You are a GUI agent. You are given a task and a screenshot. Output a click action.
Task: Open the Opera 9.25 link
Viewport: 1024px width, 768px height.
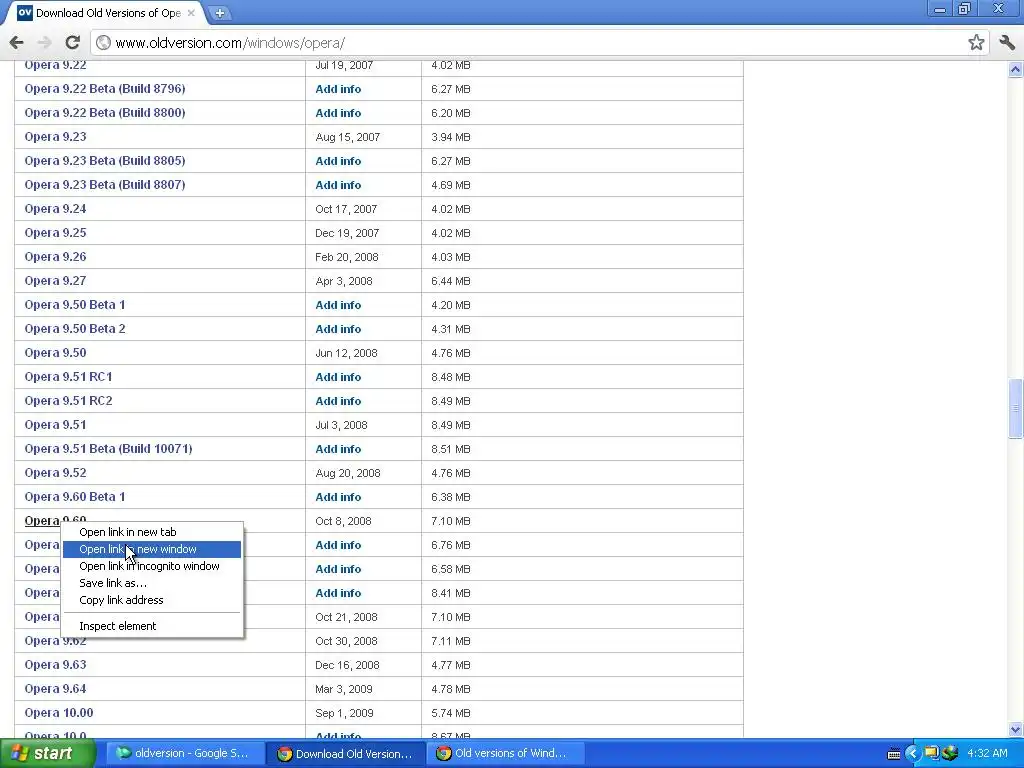tap(56, 232)
